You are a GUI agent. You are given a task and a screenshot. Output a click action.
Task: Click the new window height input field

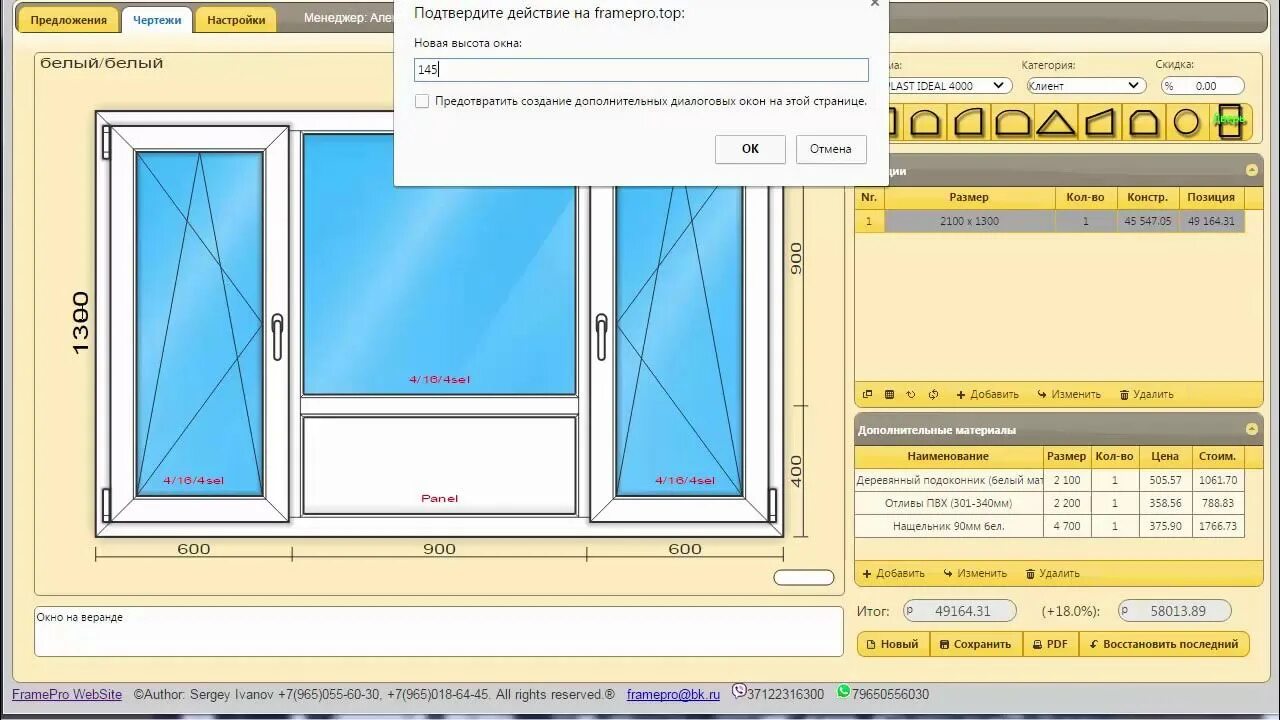click(641, 69)
